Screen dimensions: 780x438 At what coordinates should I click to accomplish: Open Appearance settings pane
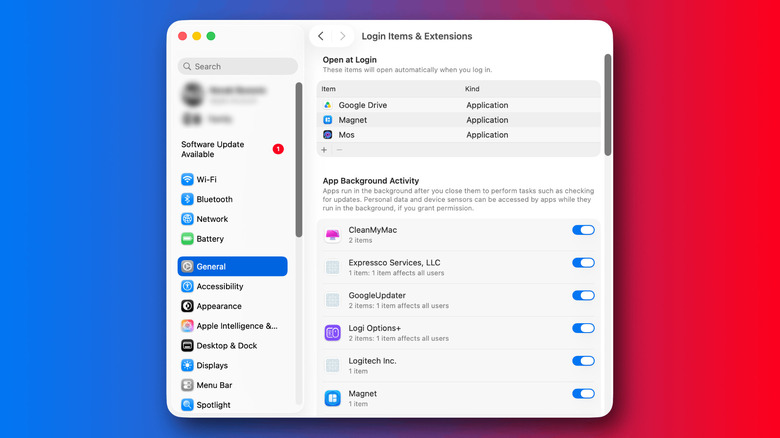click(232, 306)
